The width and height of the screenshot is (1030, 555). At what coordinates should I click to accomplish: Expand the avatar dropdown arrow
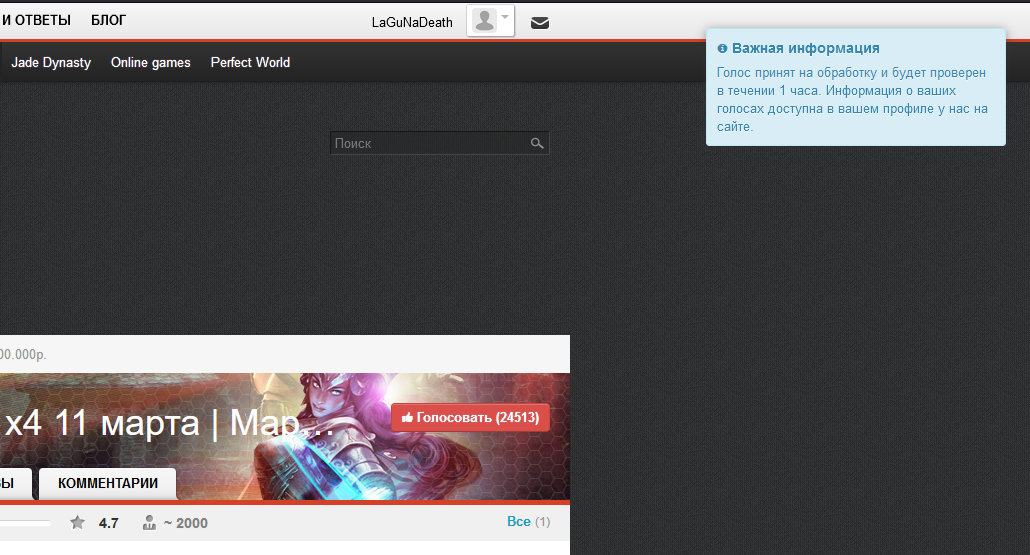point(505,17)
